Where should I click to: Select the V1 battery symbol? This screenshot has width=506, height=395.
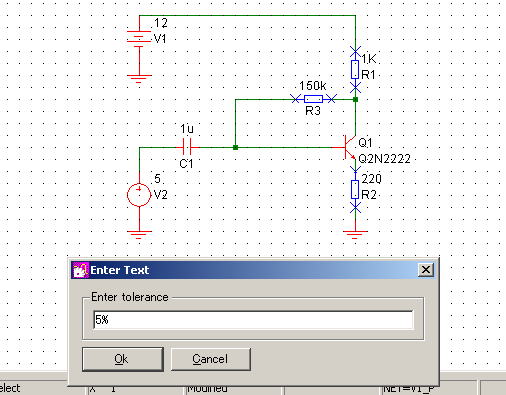point(139,38)
